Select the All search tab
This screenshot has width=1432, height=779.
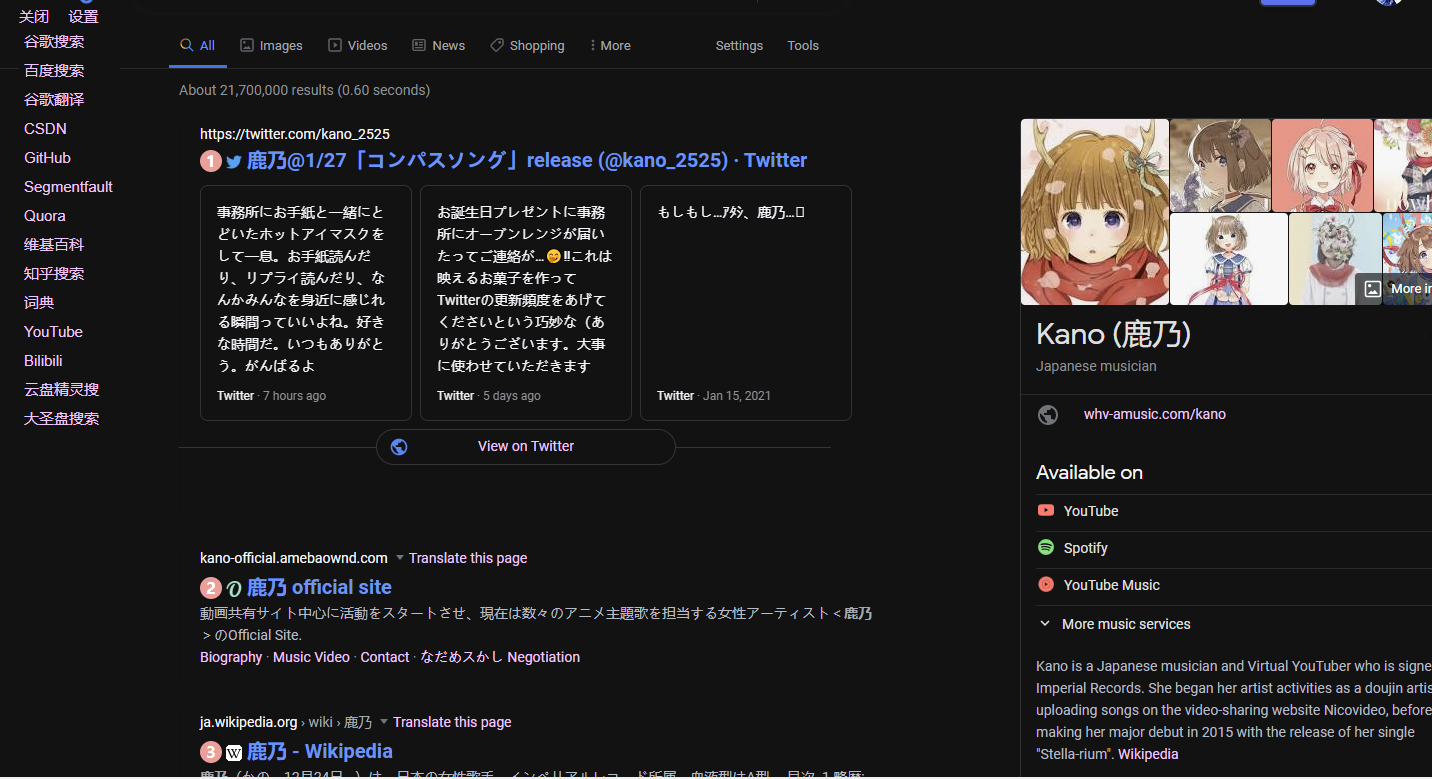(x=197, y=46)
